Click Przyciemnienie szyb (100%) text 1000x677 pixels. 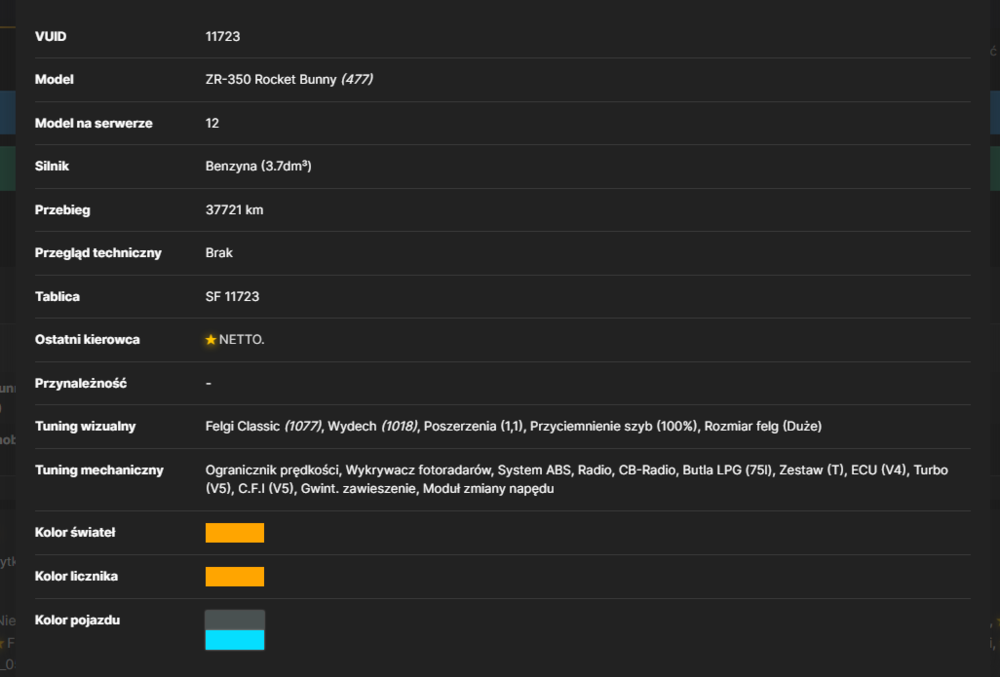[x=614, y=426]
